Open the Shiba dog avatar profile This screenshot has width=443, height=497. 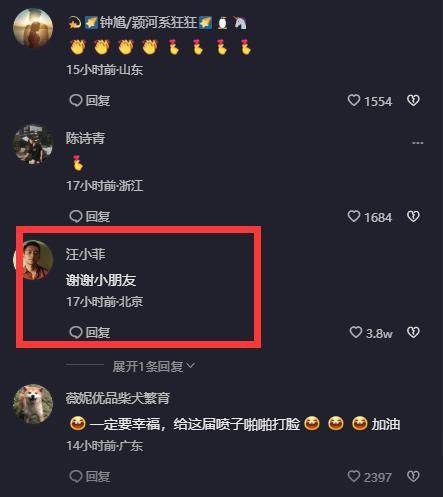coord(33,404)
